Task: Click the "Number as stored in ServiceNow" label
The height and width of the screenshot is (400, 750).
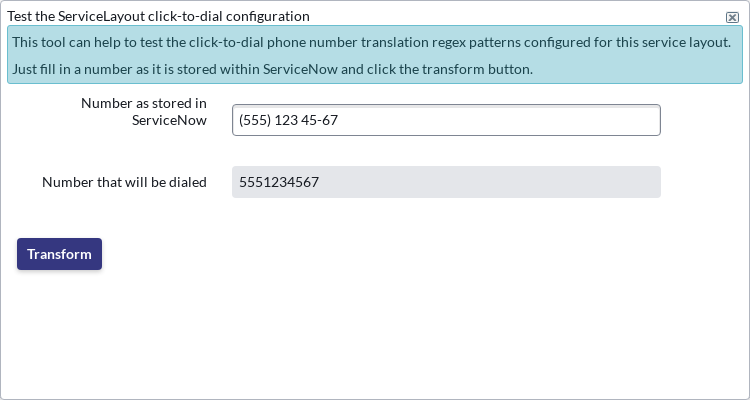Action: point(144,111)
